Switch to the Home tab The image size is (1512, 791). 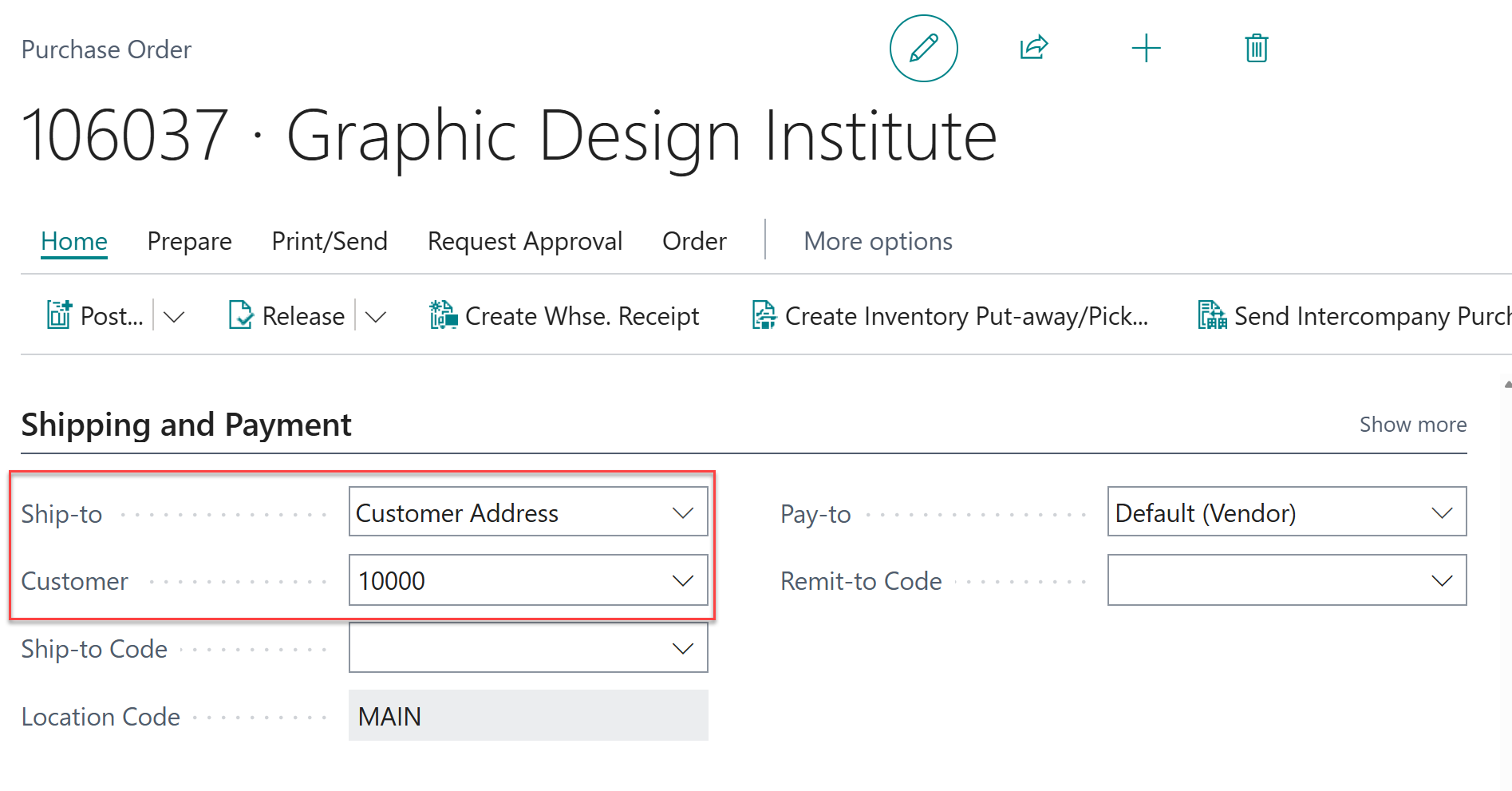[74, 241]
